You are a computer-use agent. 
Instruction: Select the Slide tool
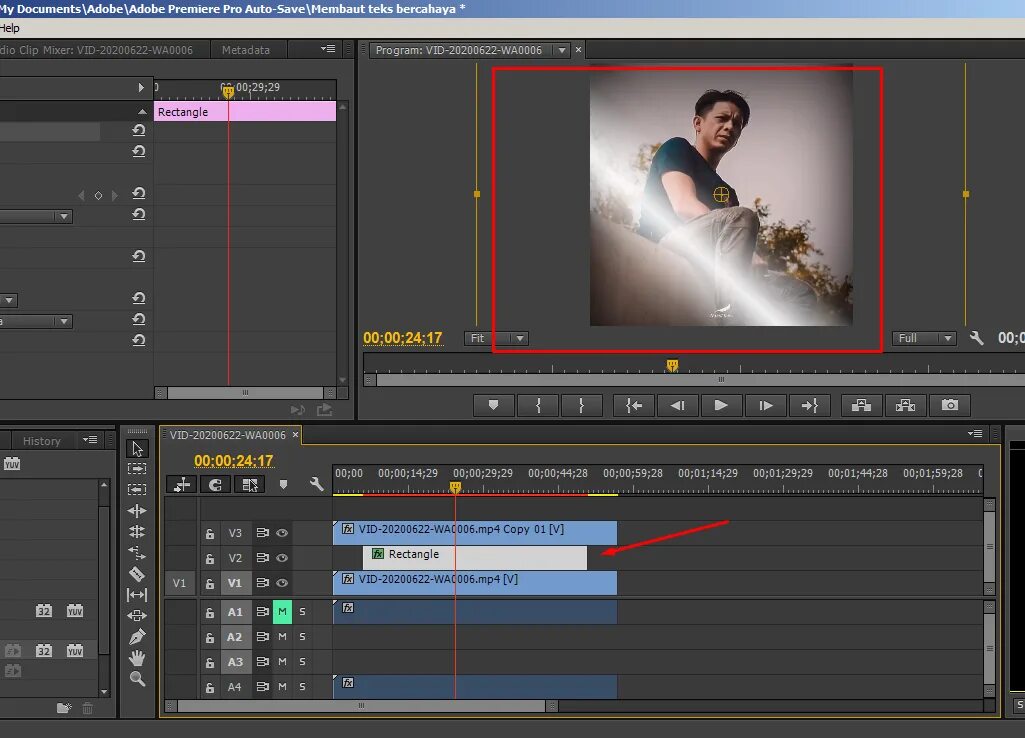pos(137,616)
